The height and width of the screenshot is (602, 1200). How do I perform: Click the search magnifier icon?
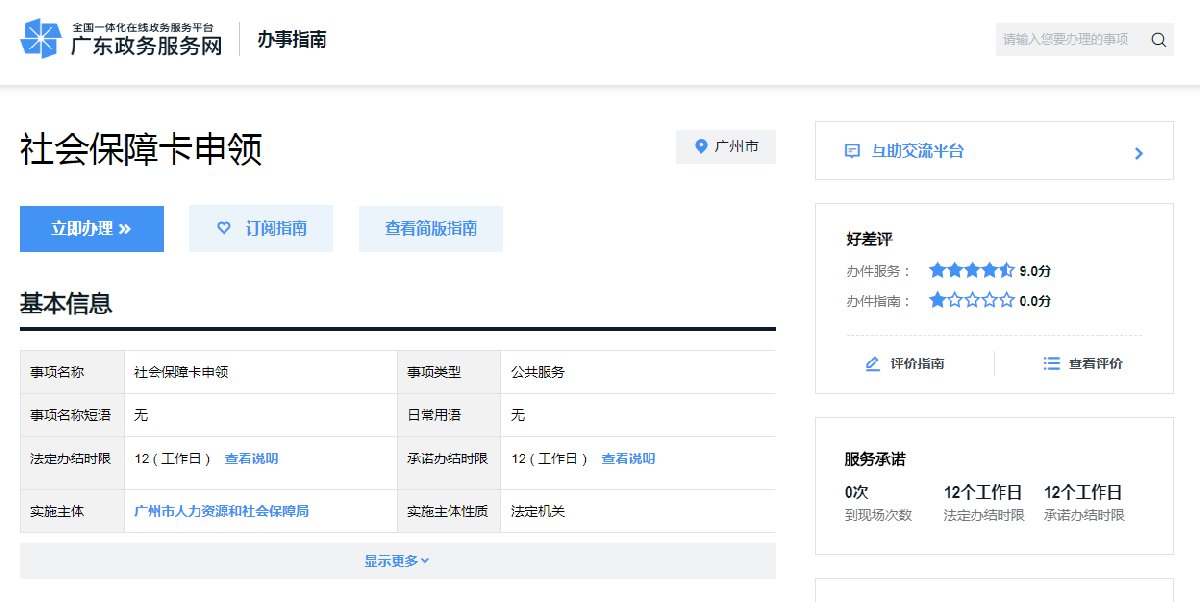pyautogui.click(x=1158, y=40)
